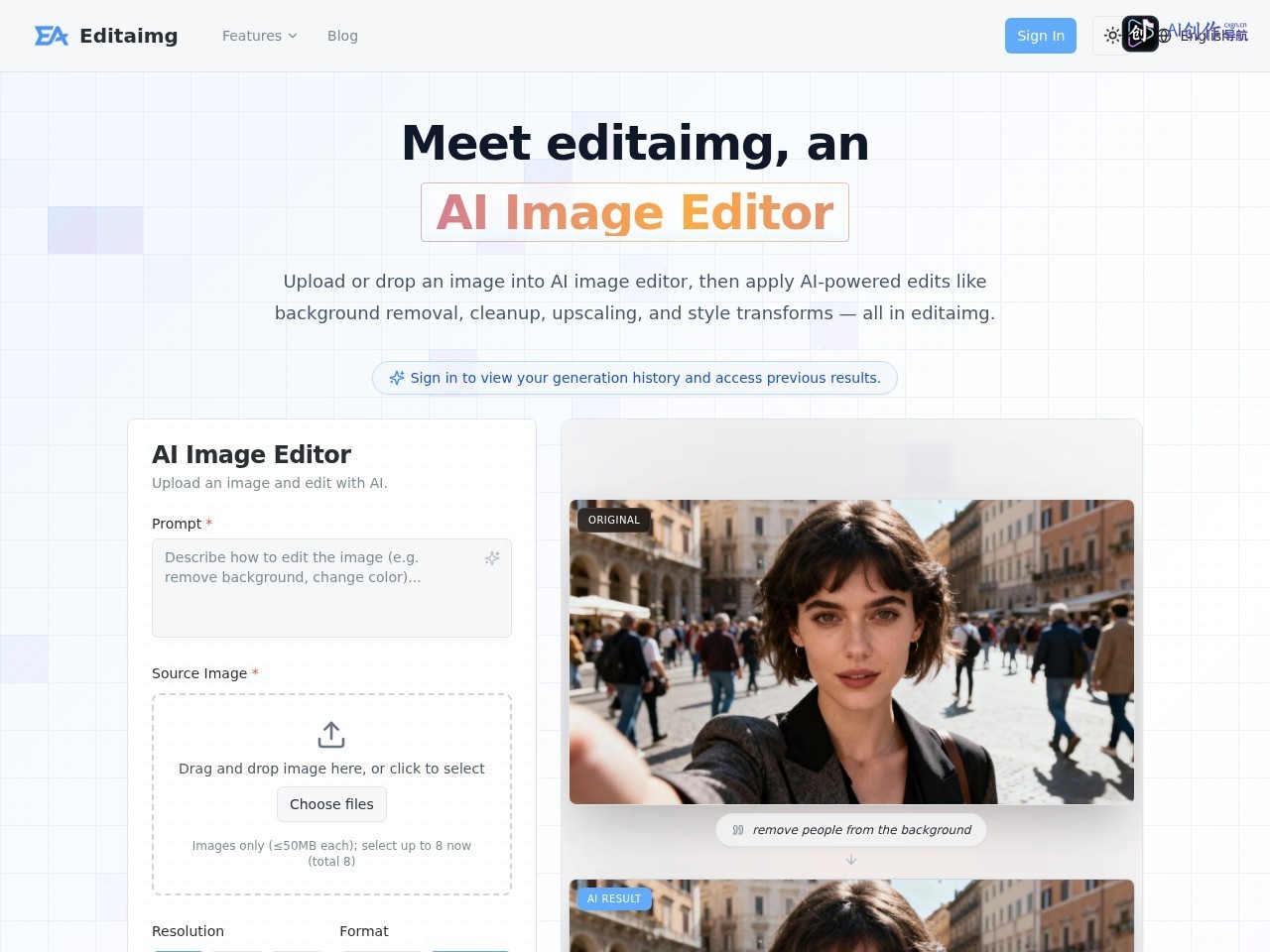Toggle light/dark theme sun icon
This screenshot has width=1270, height=952.
tap(1112, 36)
